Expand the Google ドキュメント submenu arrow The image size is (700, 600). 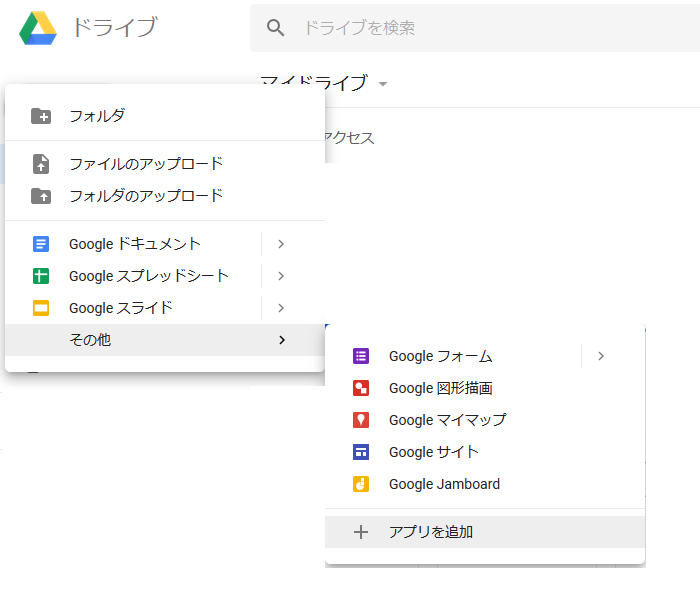pos(281,244)
